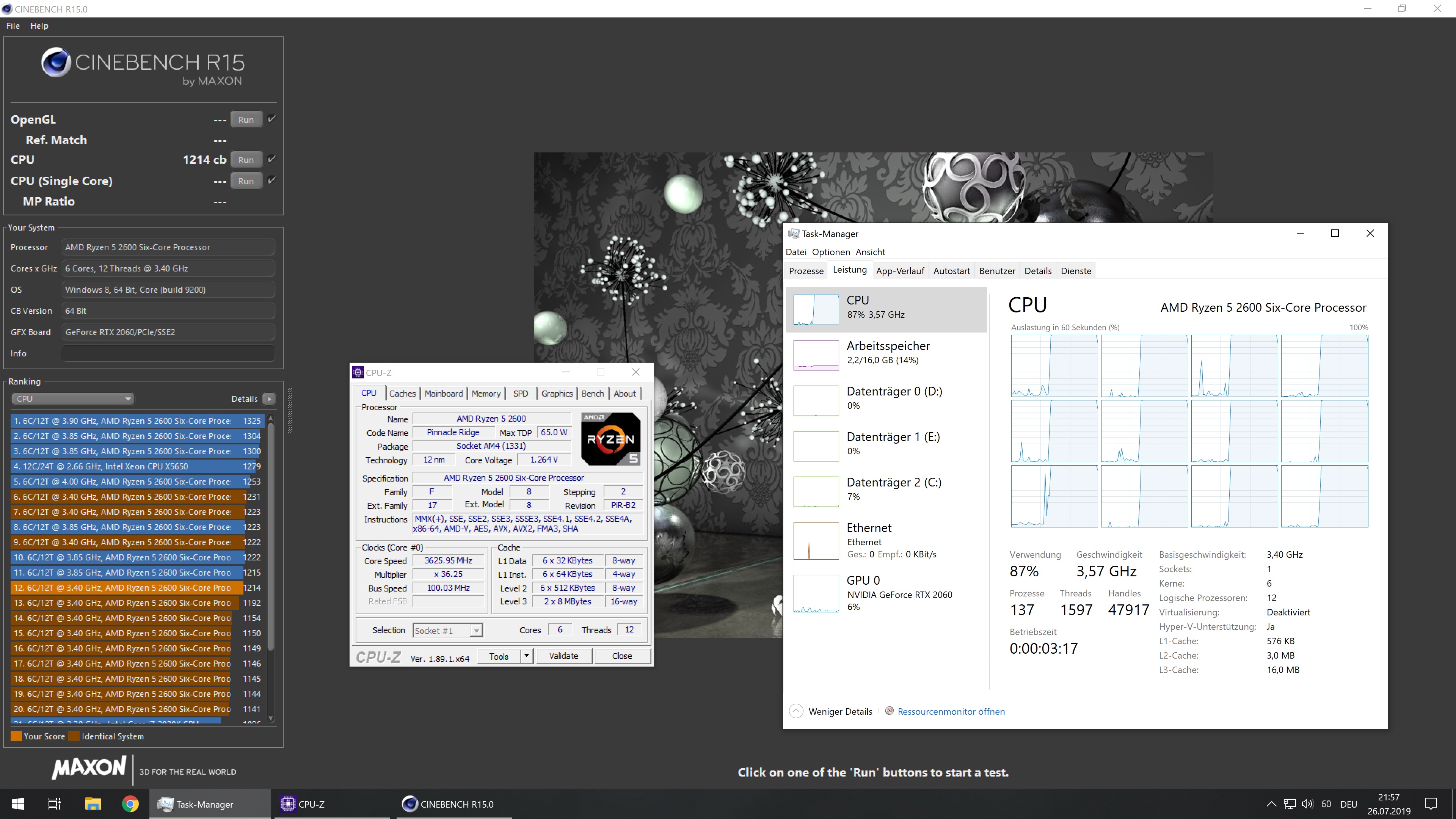Screen dimensions: 1456x819
Task: Open the Ressourcenmonitor öffnen link
Action: [x=951, y=712]
